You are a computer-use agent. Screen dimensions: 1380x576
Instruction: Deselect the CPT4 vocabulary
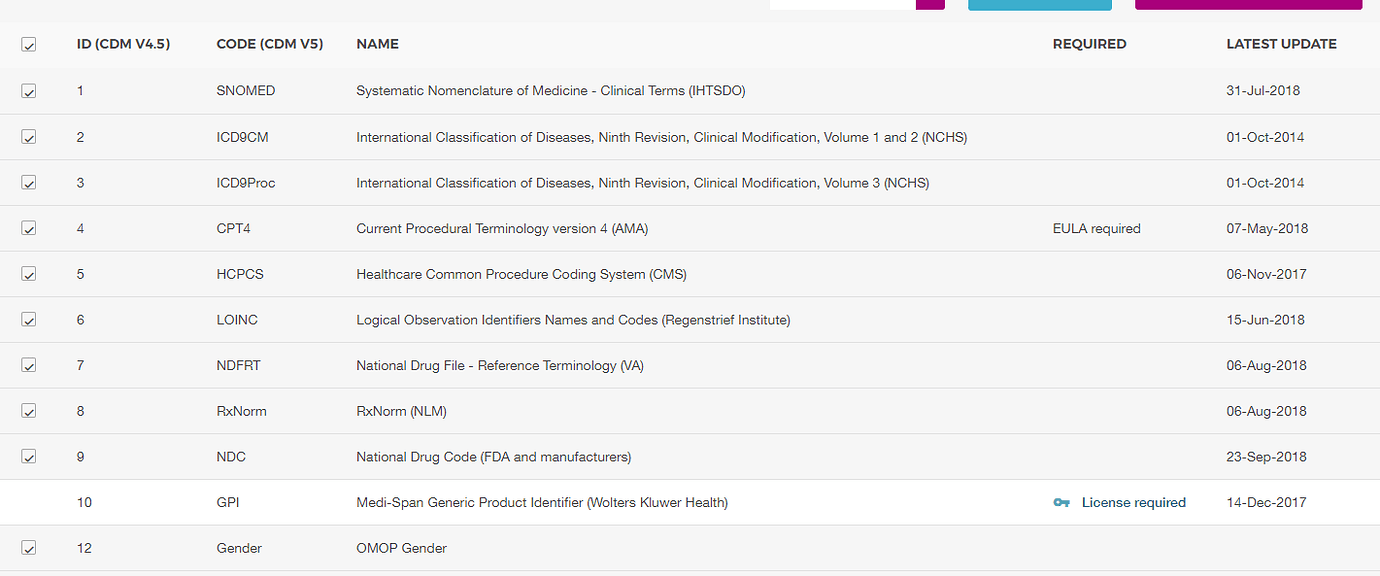click(29, 228)
